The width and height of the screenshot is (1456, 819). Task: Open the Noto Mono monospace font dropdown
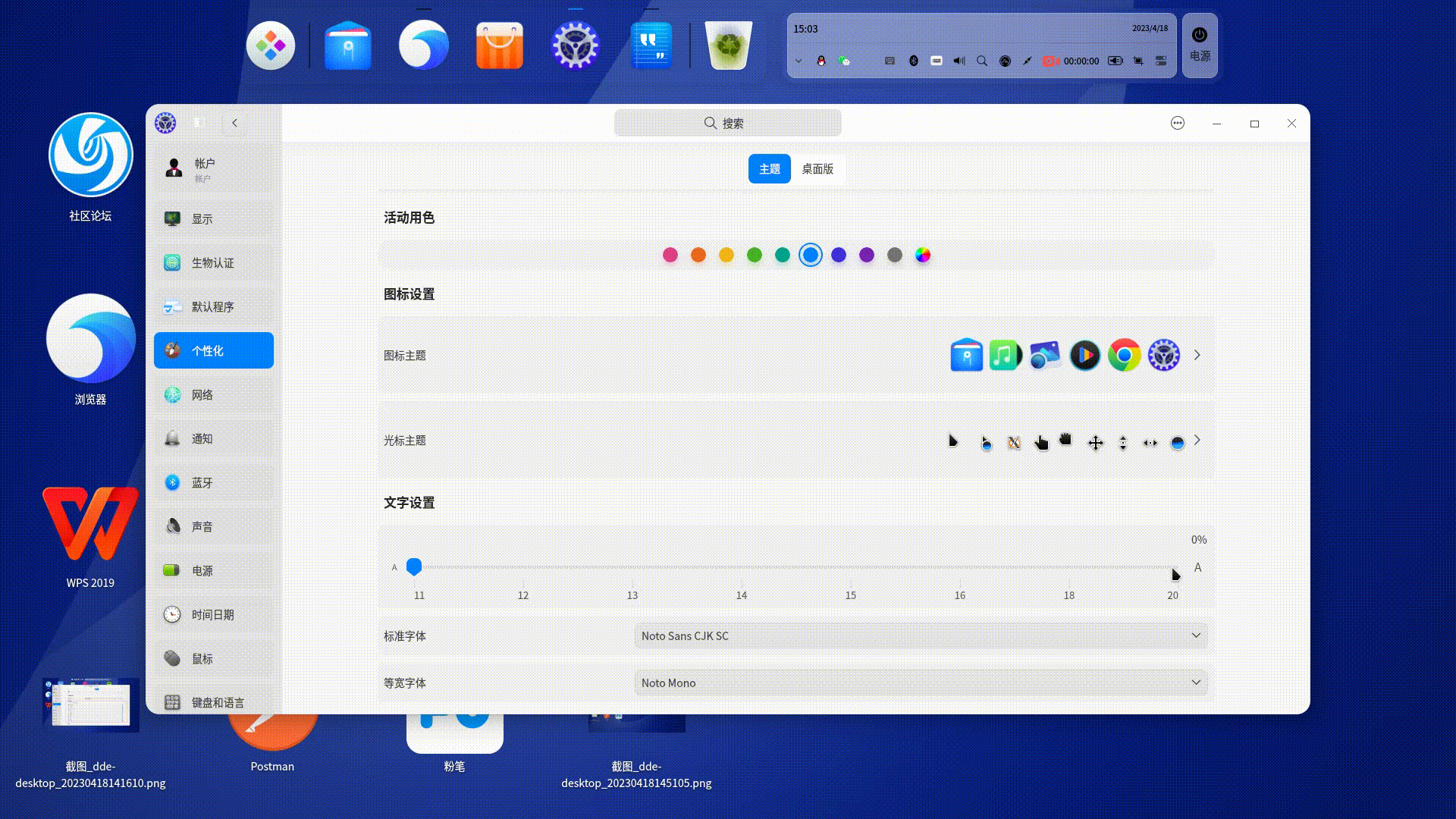pos(921,682)
